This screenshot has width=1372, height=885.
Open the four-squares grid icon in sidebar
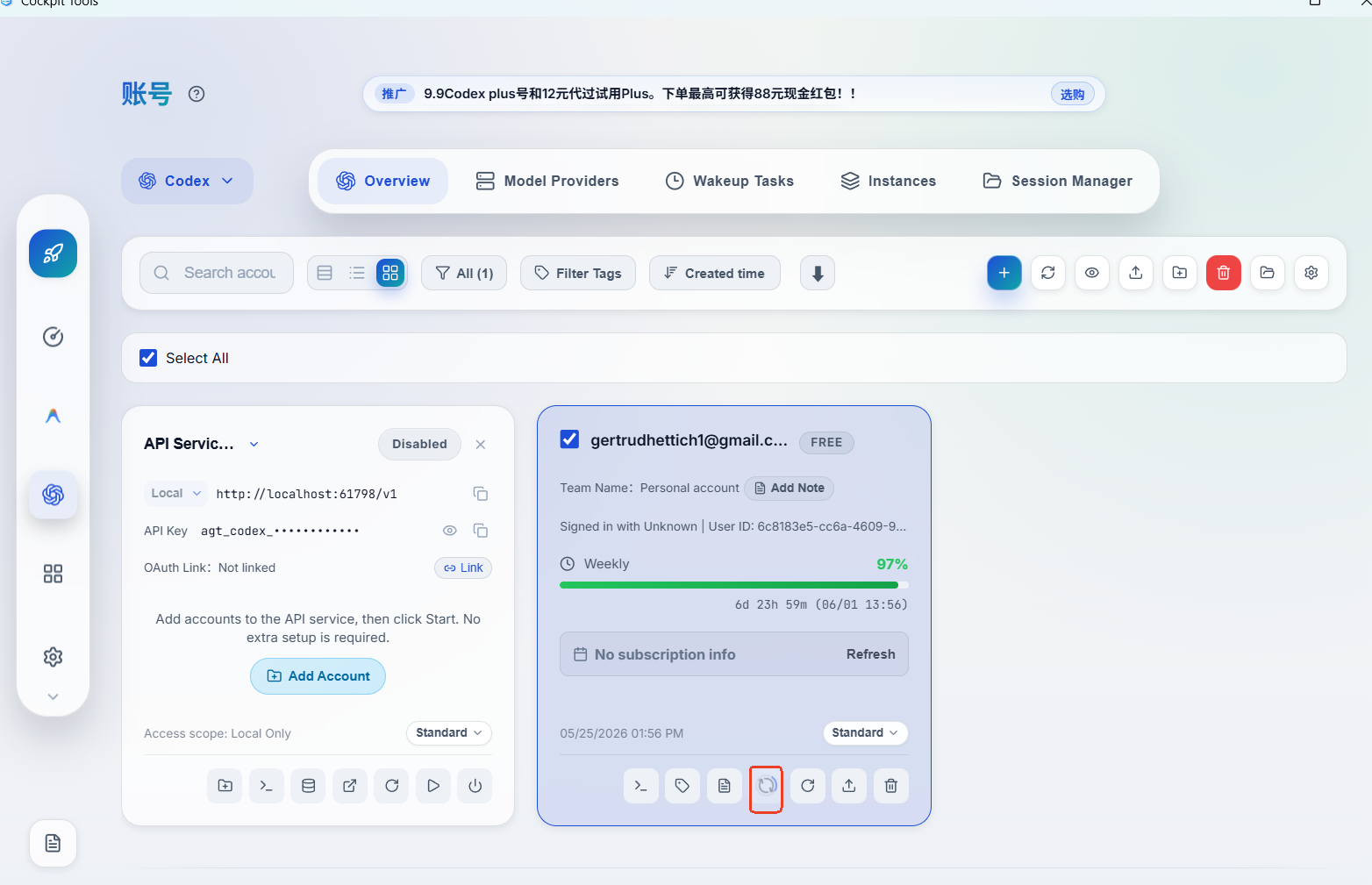click(53, 574)
